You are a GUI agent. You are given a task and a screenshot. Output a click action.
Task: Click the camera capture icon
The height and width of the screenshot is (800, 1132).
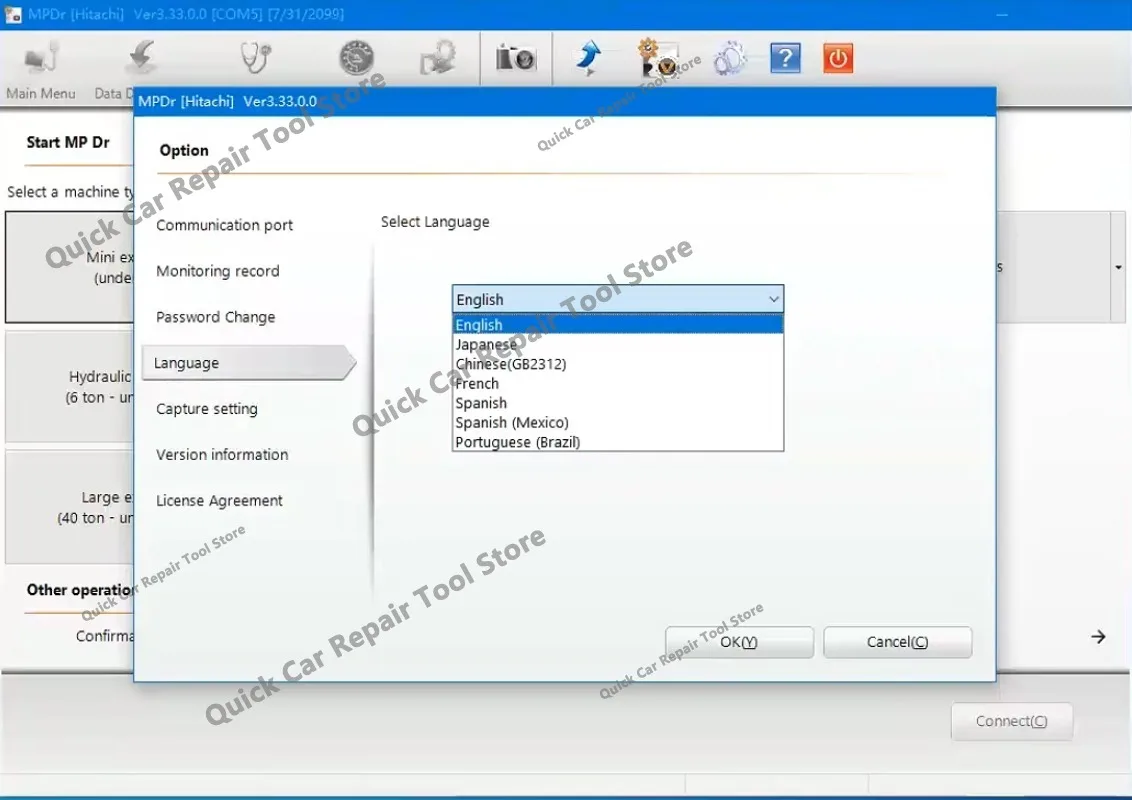(515, 58)
